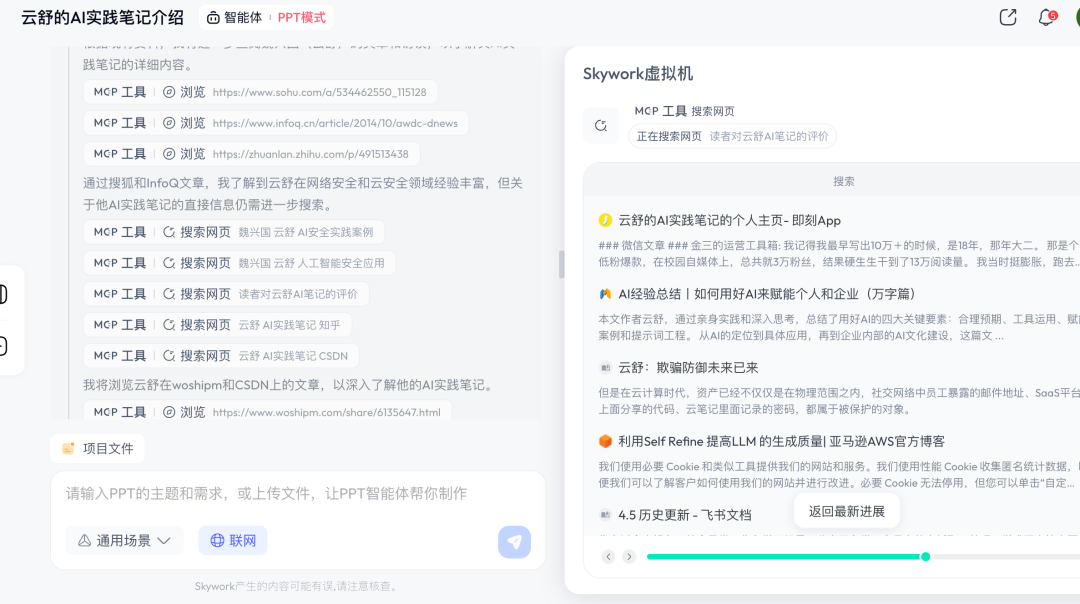Image resolution: width=1080 pixels, height=604 pixels.
Task: Click the 智能体 mode label
Action: 243,18
